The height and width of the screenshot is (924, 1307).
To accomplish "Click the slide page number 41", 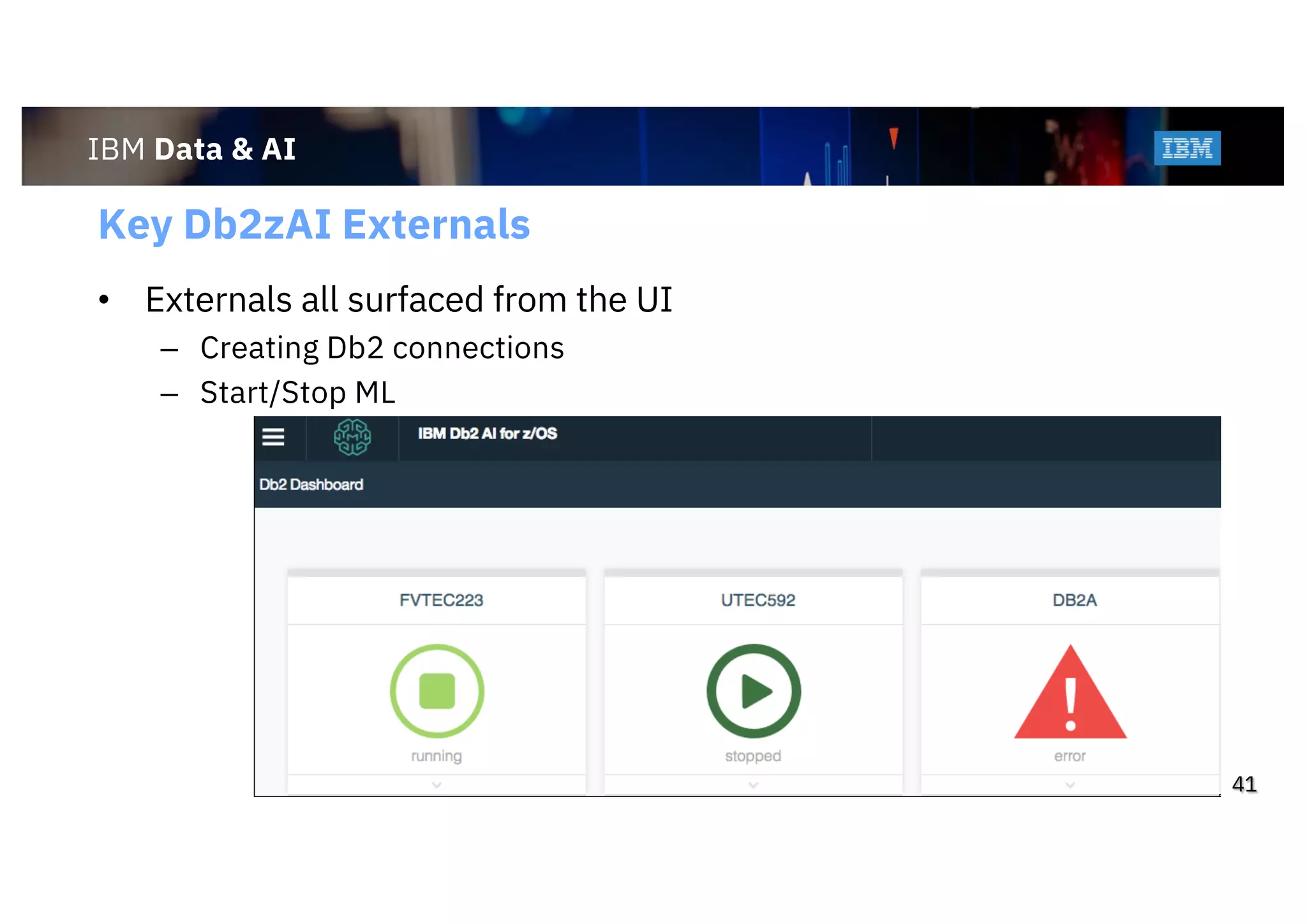I will point(1244,784).
